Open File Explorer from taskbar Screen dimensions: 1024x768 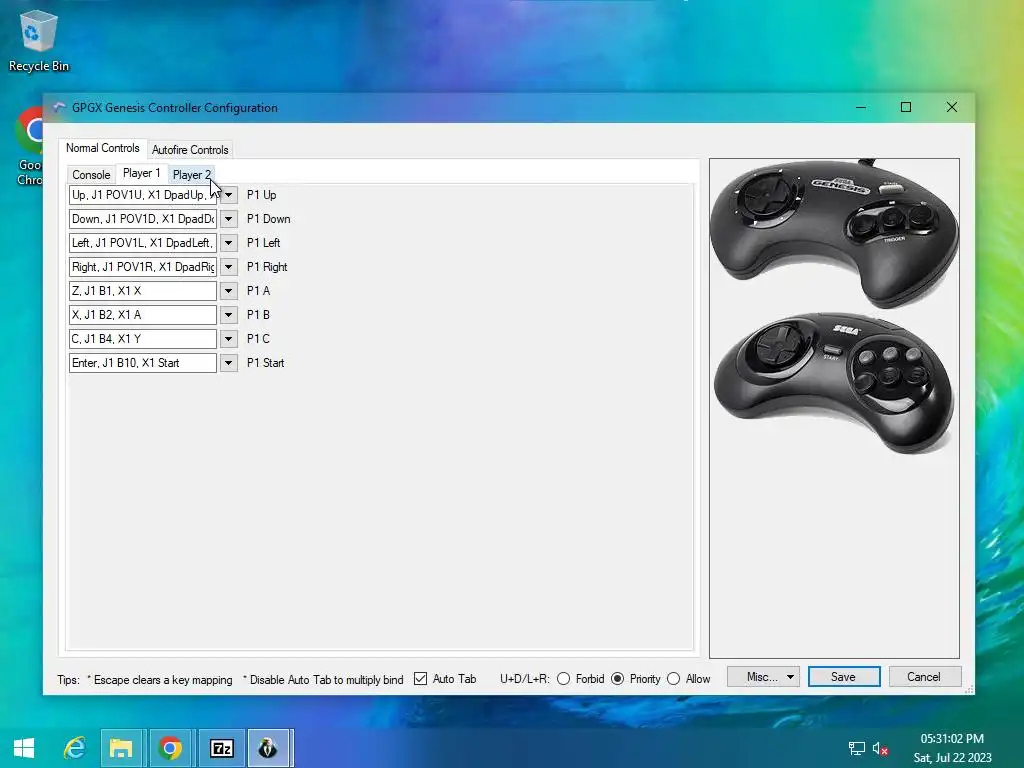(121, 748)
